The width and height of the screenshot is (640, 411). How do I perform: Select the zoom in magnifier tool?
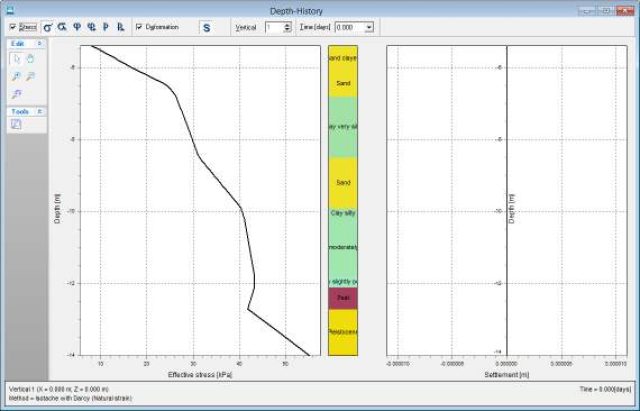click(x=16, y=76)
